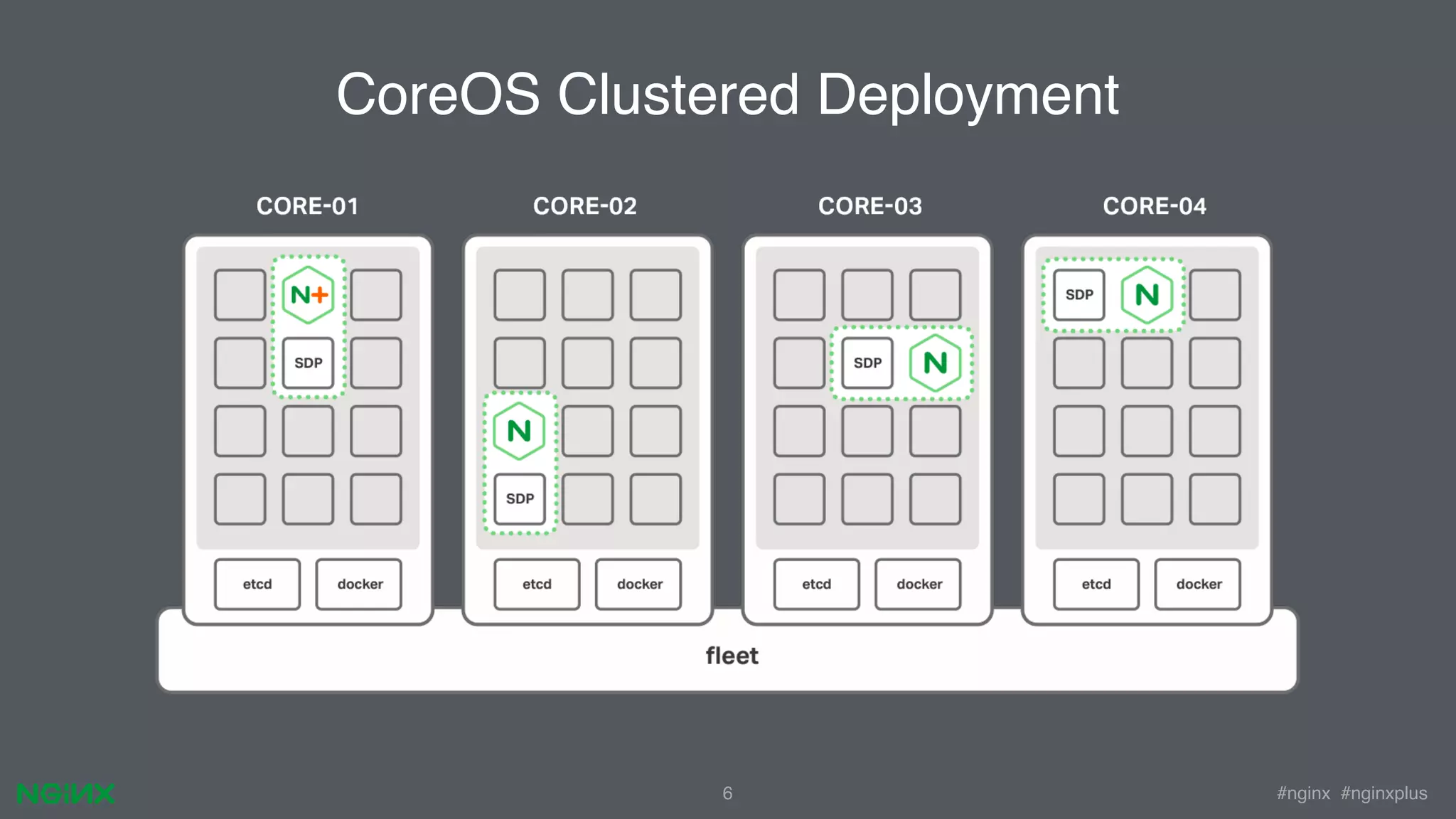Click the etcd box under CORE-01
The width and height of the screenshot is (1456, 819).
257,584
